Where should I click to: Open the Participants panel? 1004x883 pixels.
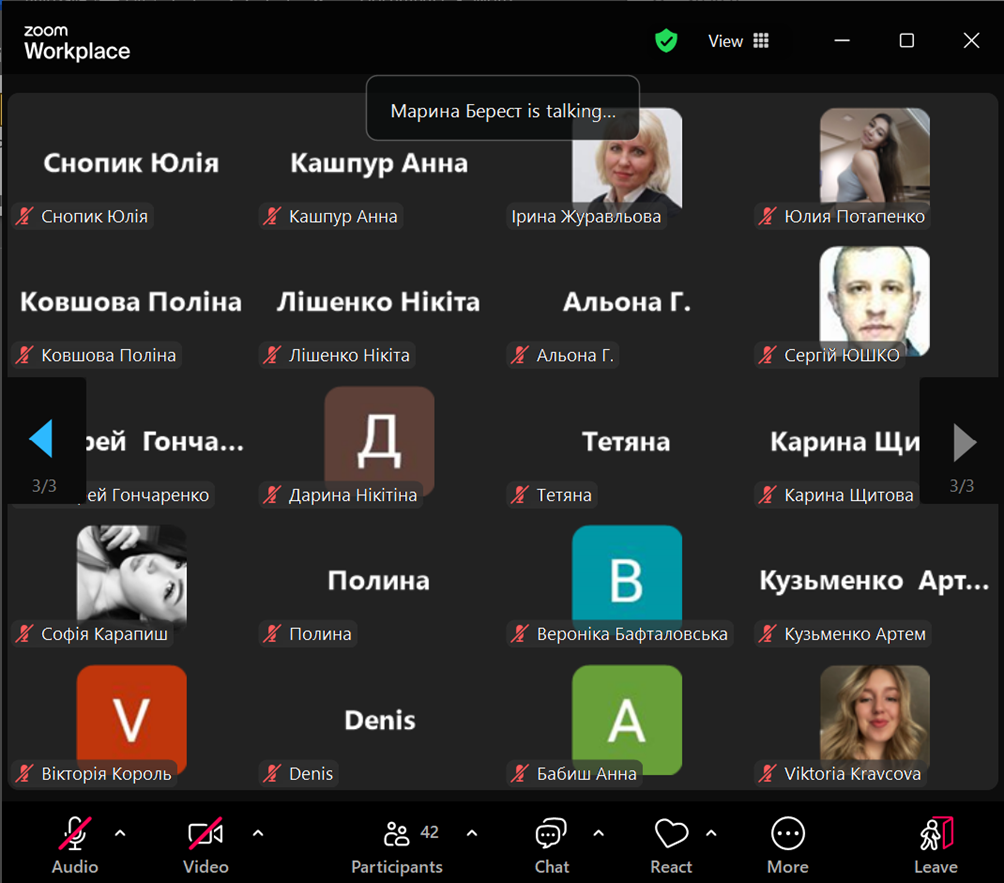coord(396,845)
